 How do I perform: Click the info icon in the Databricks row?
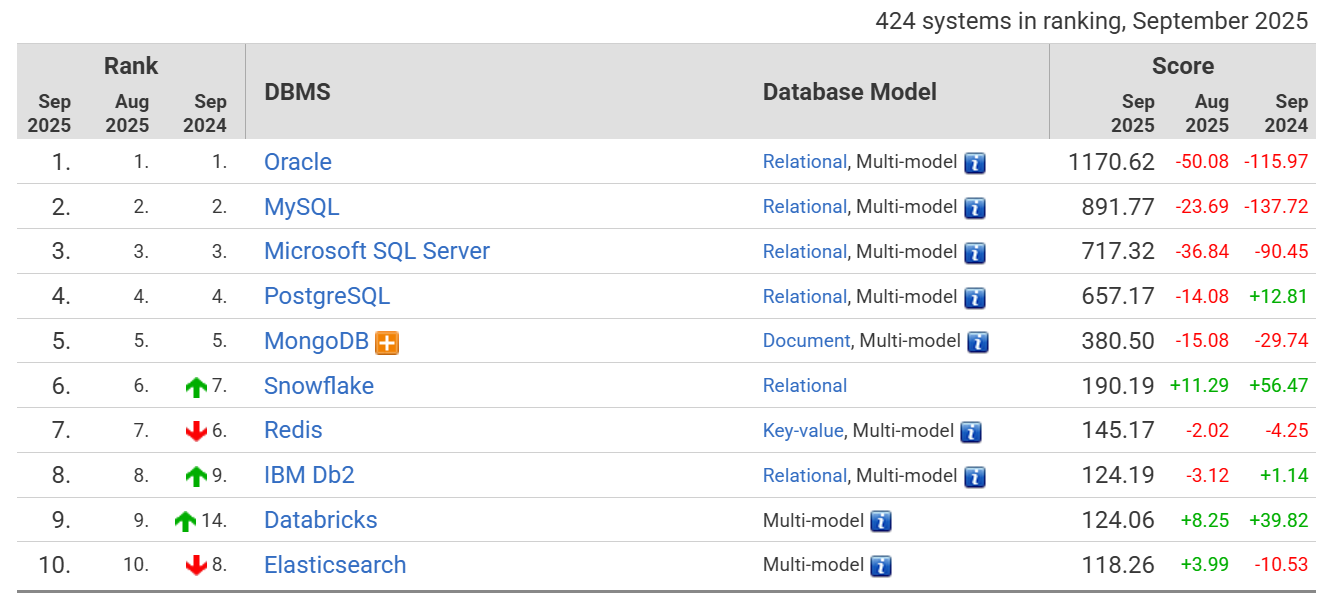tap(881, 521)
